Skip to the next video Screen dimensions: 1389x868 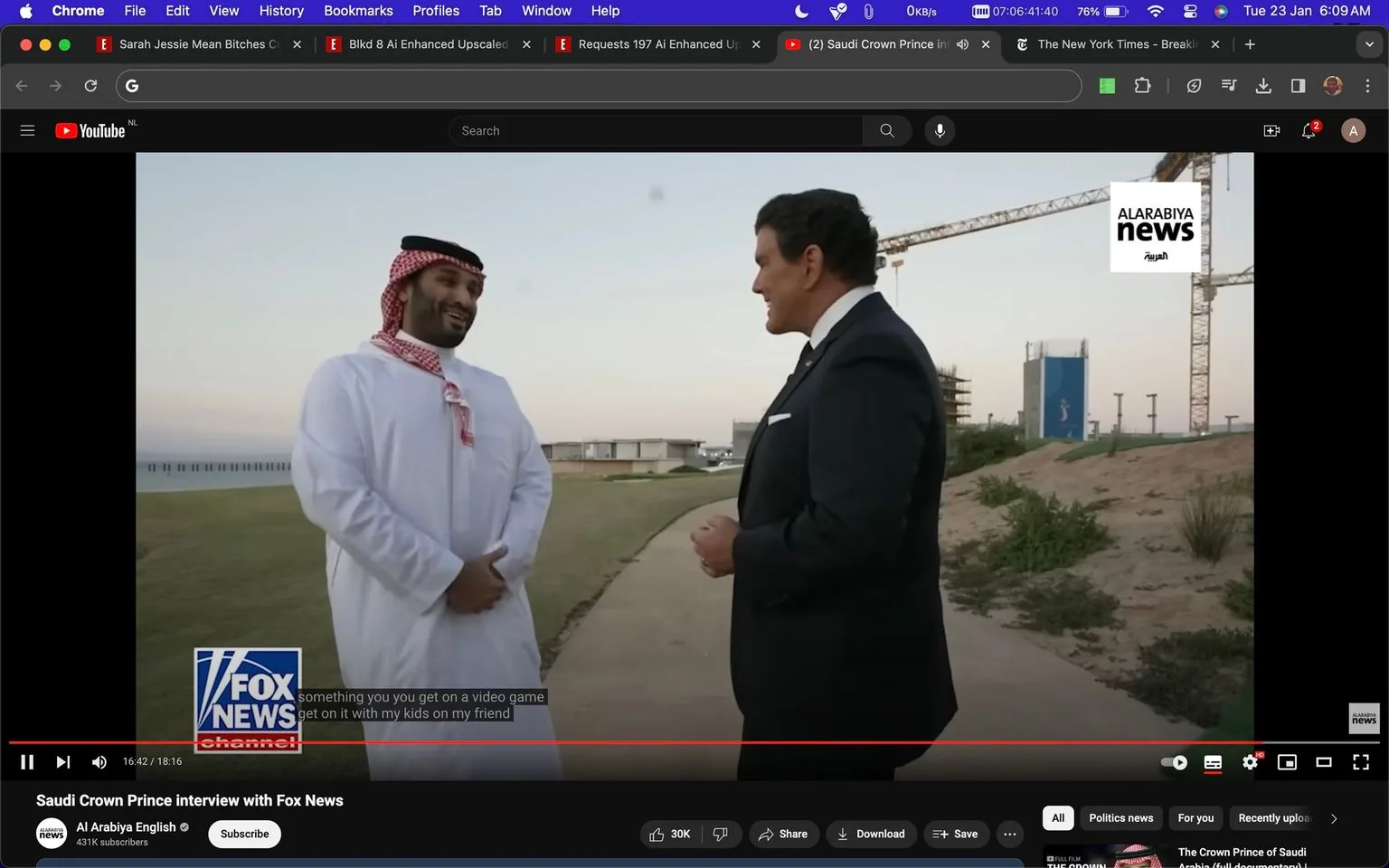61,761
